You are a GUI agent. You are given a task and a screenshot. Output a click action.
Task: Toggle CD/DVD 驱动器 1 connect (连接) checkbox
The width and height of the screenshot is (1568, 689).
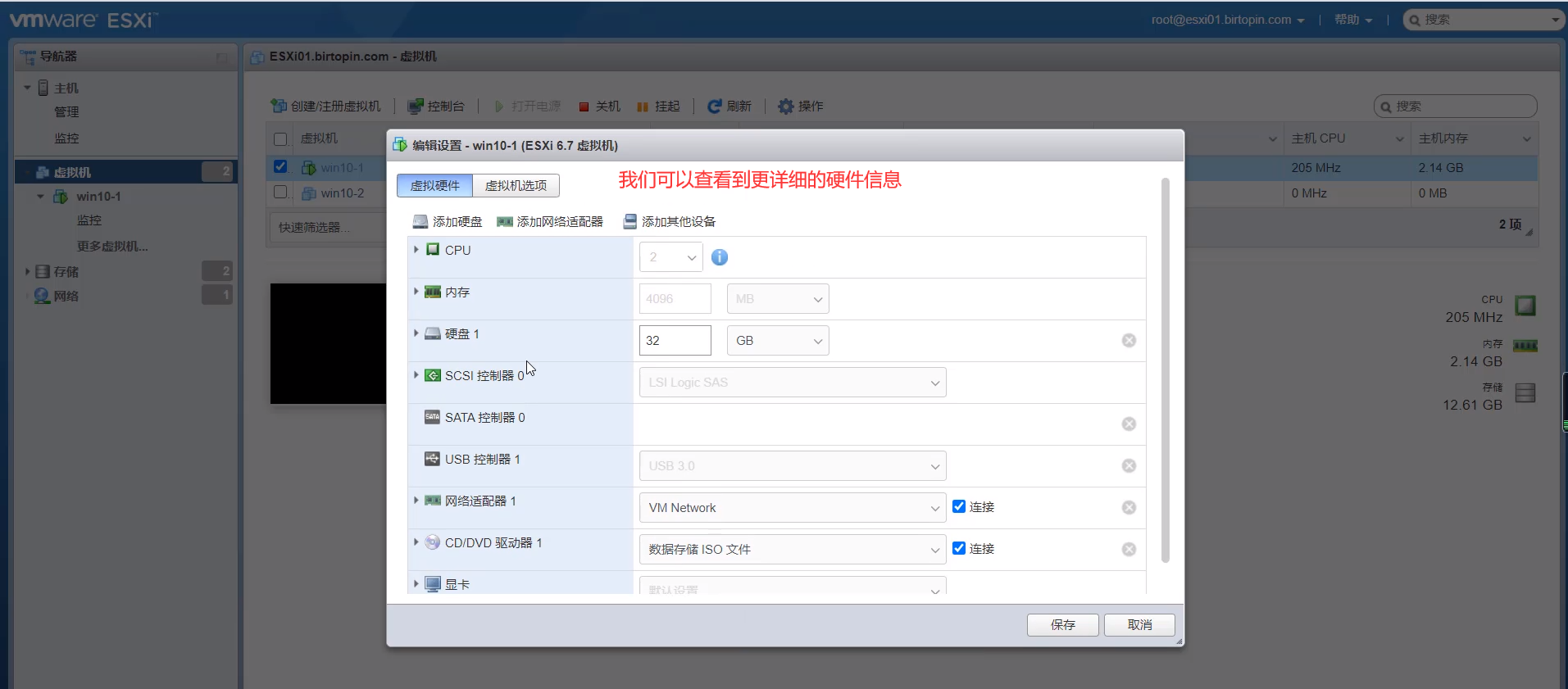(x=959, y=548)
